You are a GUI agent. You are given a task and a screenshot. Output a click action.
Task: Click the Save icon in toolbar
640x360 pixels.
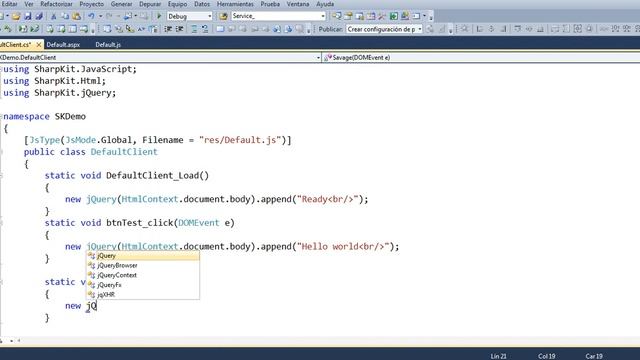point(27,16)
